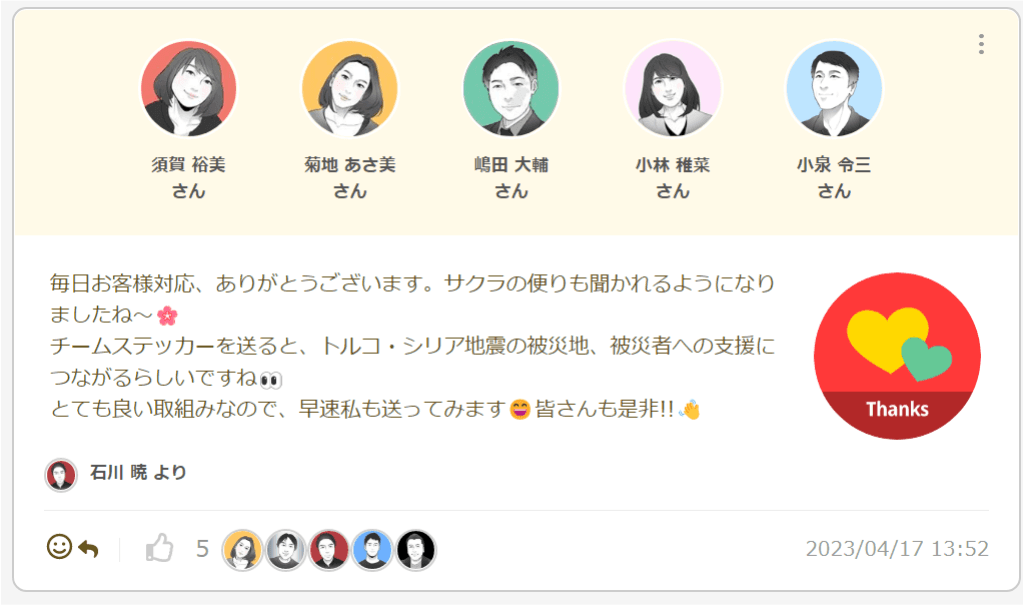Open 小林 稚菜's avatar with pink background
Image resolution: width=1024 pixels, height=605 pixels.
pos(673,89)
